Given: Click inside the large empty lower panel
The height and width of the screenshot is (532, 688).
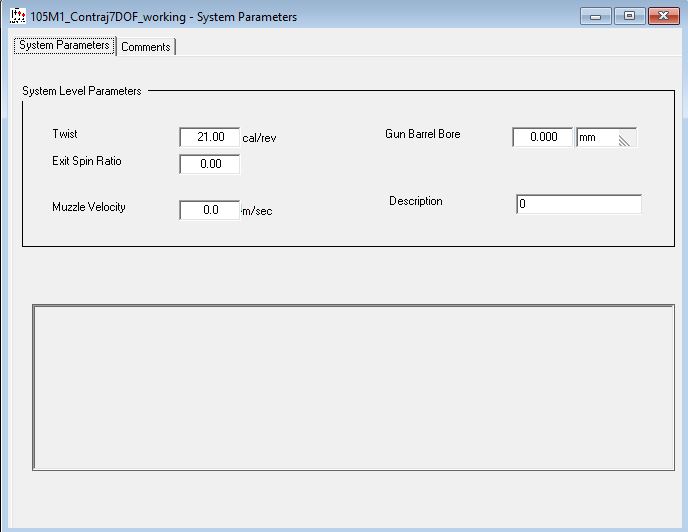Looking at the screenshot, I should pos(353,387).
